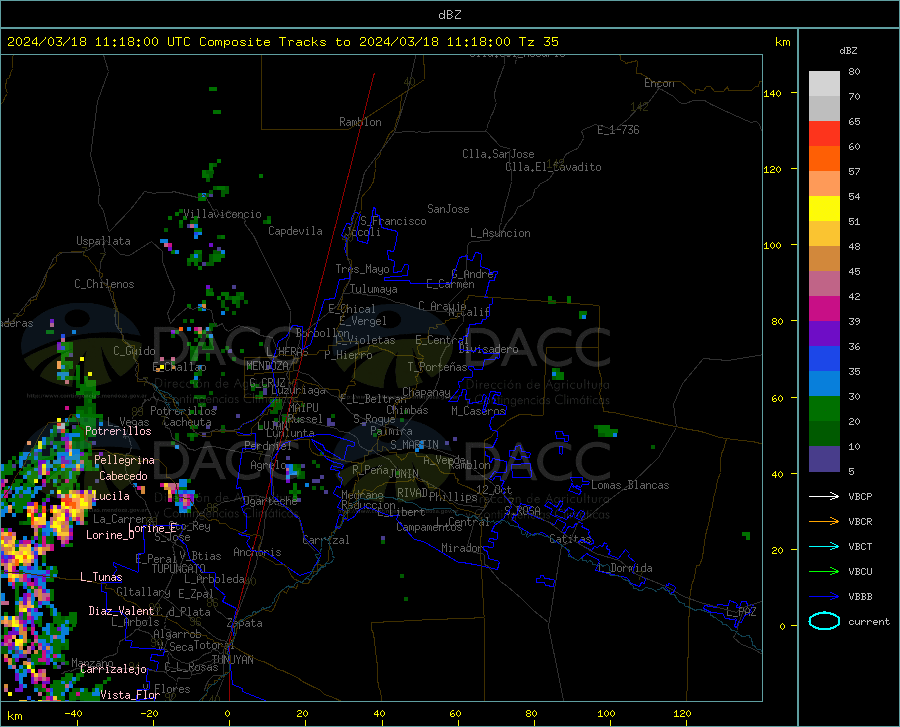Click the Vista_Flor label
The width and height of the screenshot is (900, 727).
click(x=130, y=695)
